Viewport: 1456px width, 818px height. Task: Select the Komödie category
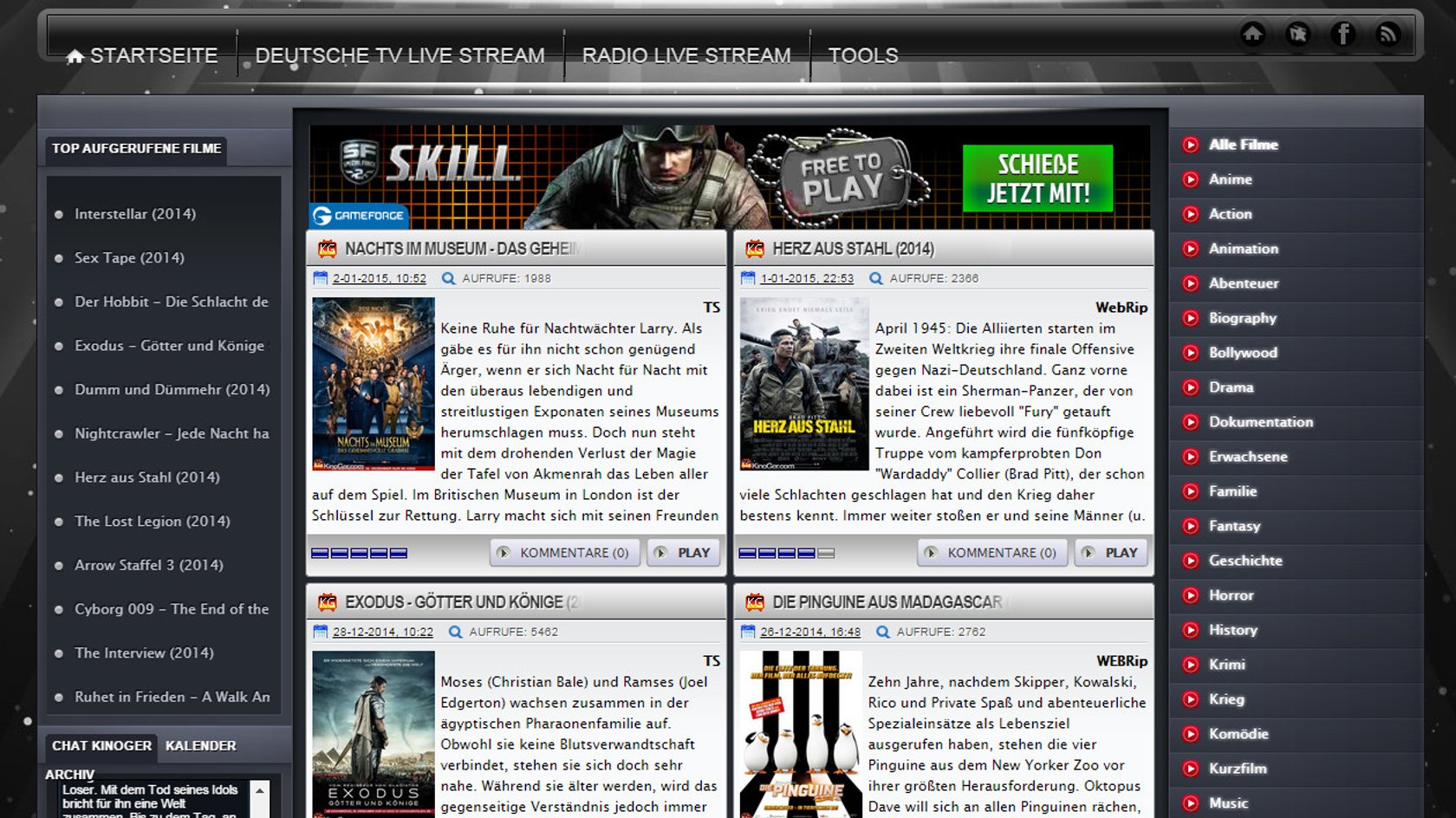coord(1238,734)
